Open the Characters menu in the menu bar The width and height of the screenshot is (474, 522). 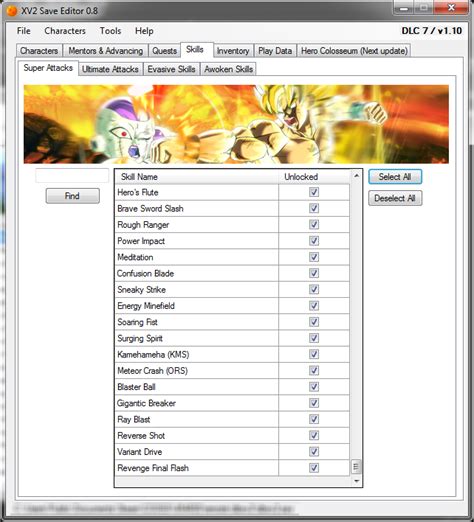pos(65,31)
